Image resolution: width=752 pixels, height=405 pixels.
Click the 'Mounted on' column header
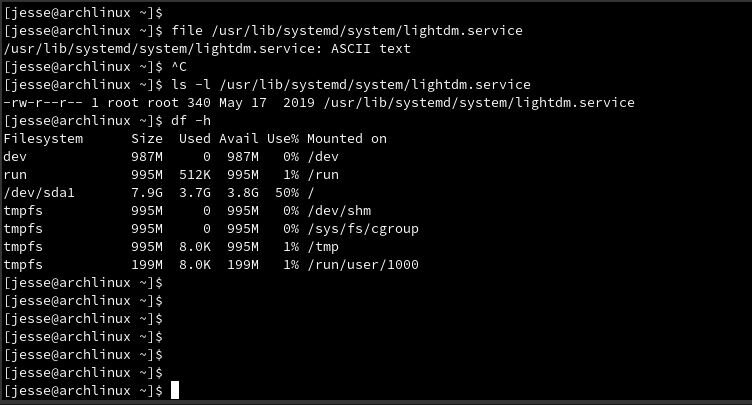point(347,139)
